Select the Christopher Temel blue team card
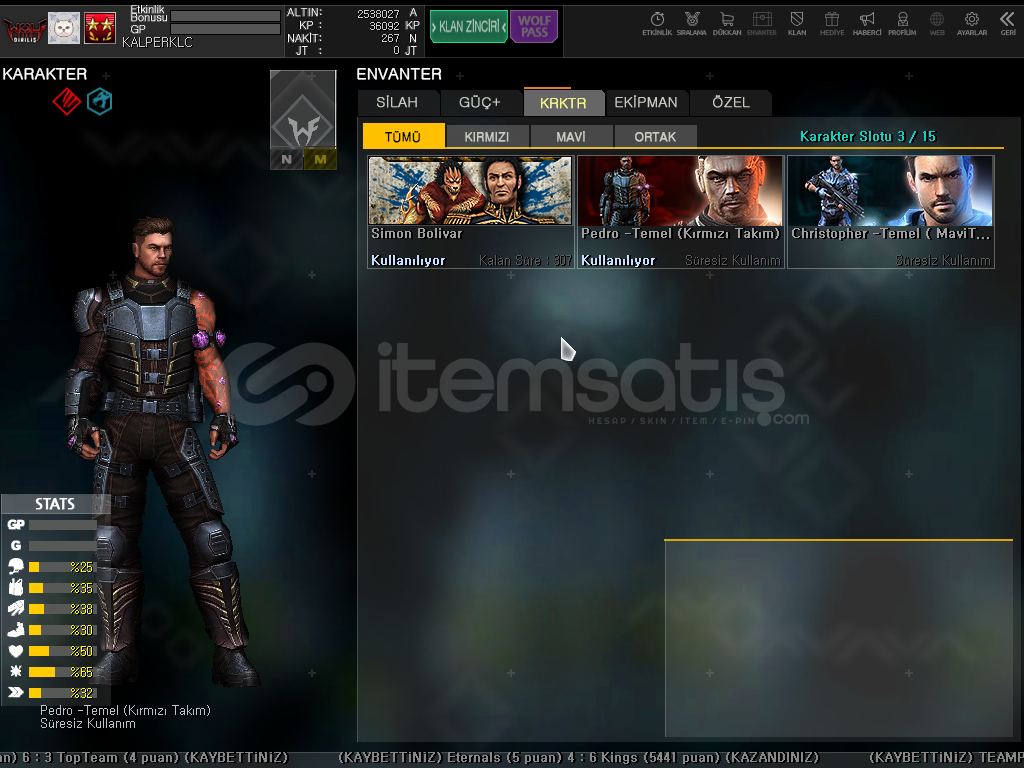Screen dimensions: 1024x768 [x=891, y=212]
